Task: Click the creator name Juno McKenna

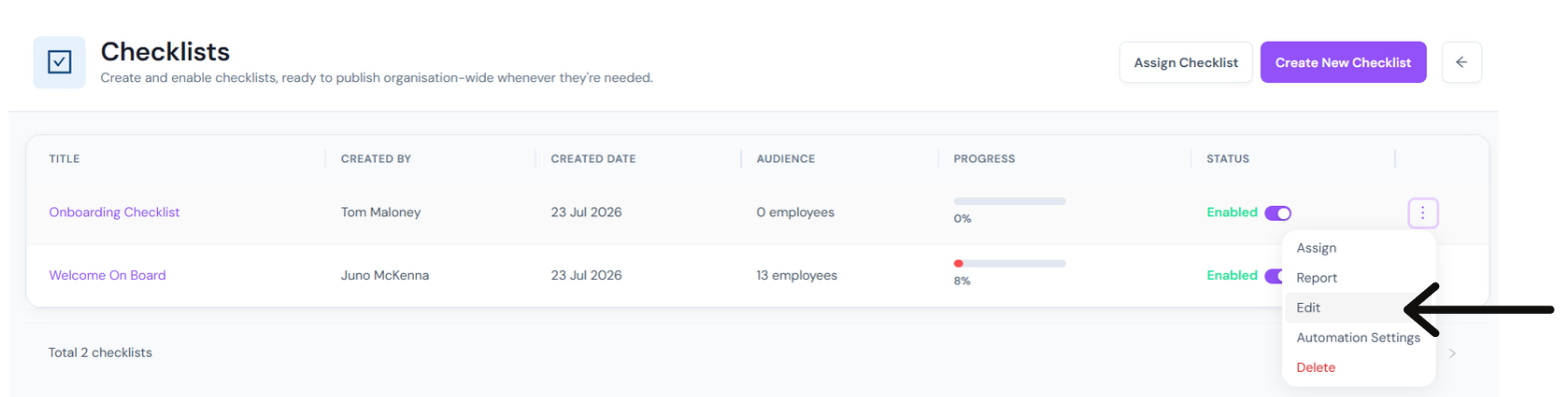Action: tap(385, 275)
